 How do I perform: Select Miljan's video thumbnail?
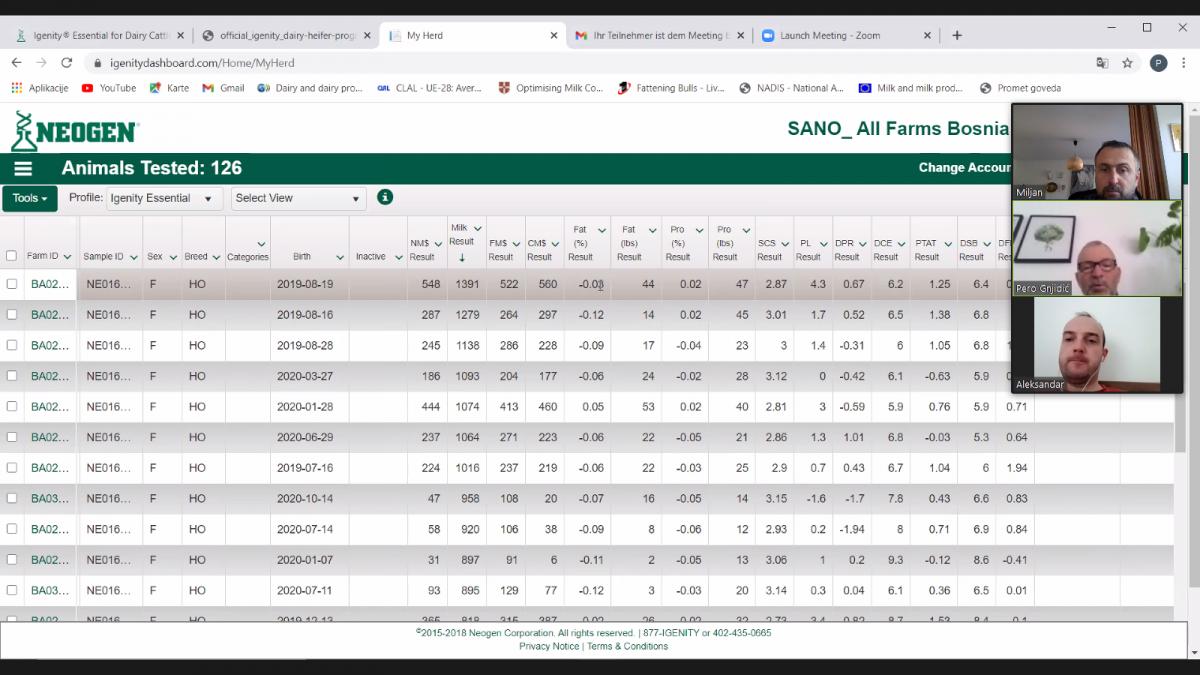(x=1097, y=152)
